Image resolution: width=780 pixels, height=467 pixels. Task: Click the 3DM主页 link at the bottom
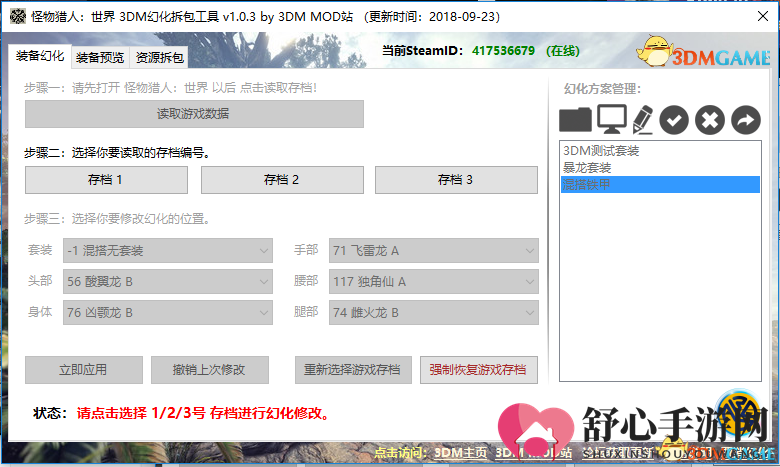pyautogui.click(x=460, y=453)
